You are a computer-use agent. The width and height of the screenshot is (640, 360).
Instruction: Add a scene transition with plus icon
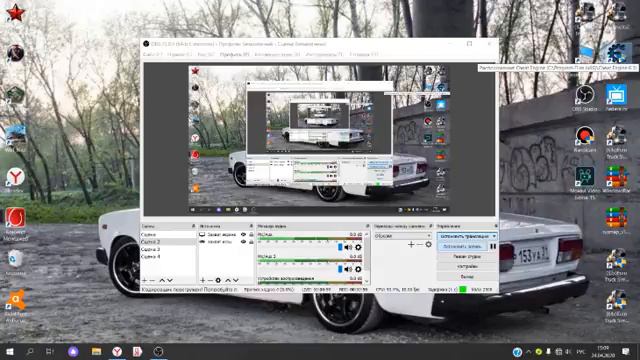click(x=411, y=244)
